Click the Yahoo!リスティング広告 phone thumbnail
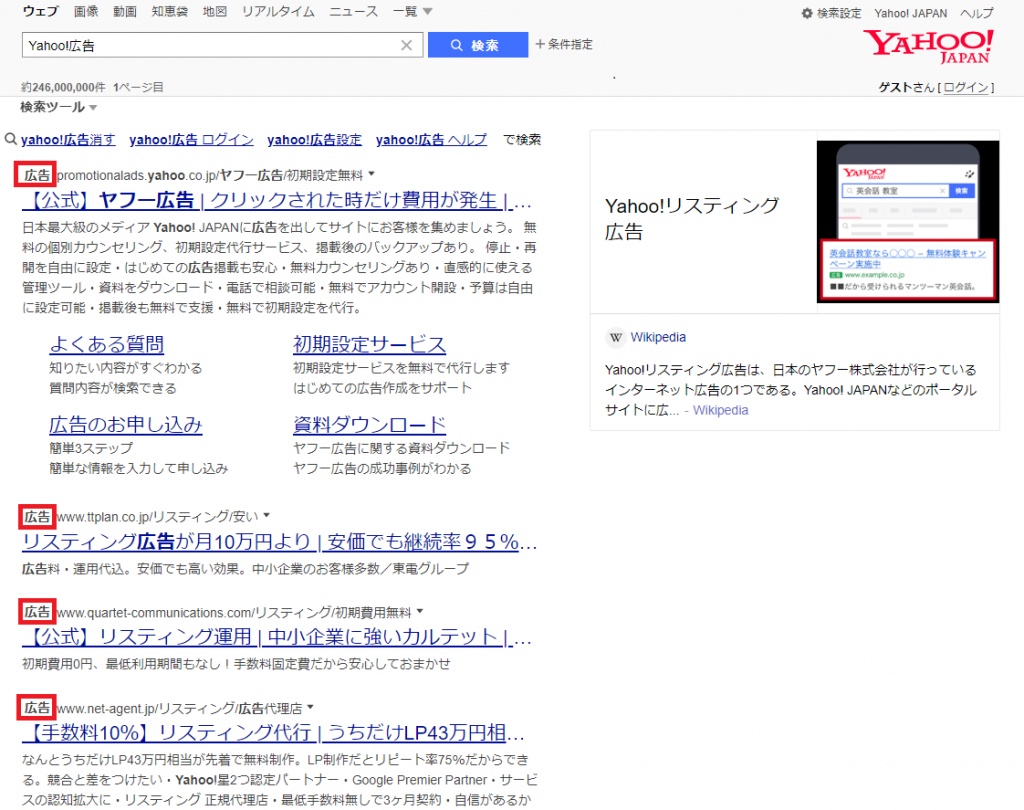Viewport: 1024px width, 810px height. point(908,221)
